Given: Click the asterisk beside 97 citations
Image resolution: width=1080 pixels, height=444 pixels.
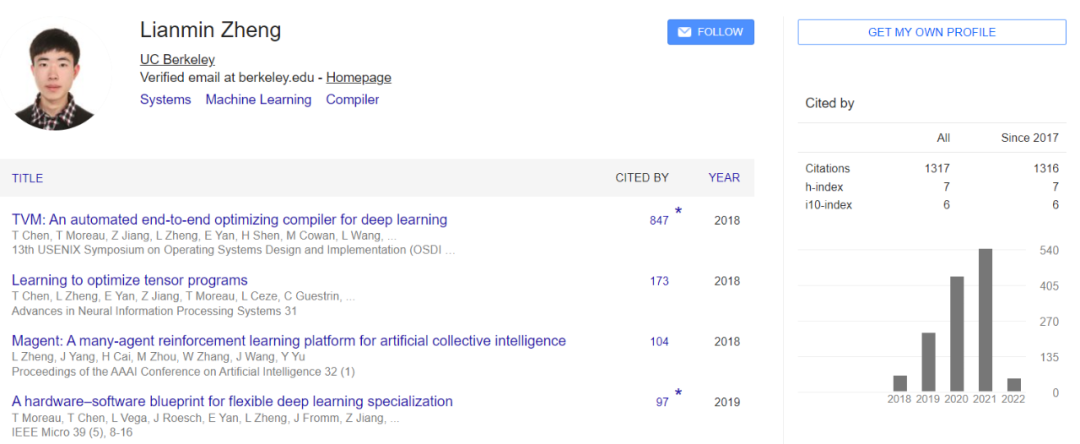Looking at the screenshot, I should tap(678, 393).
